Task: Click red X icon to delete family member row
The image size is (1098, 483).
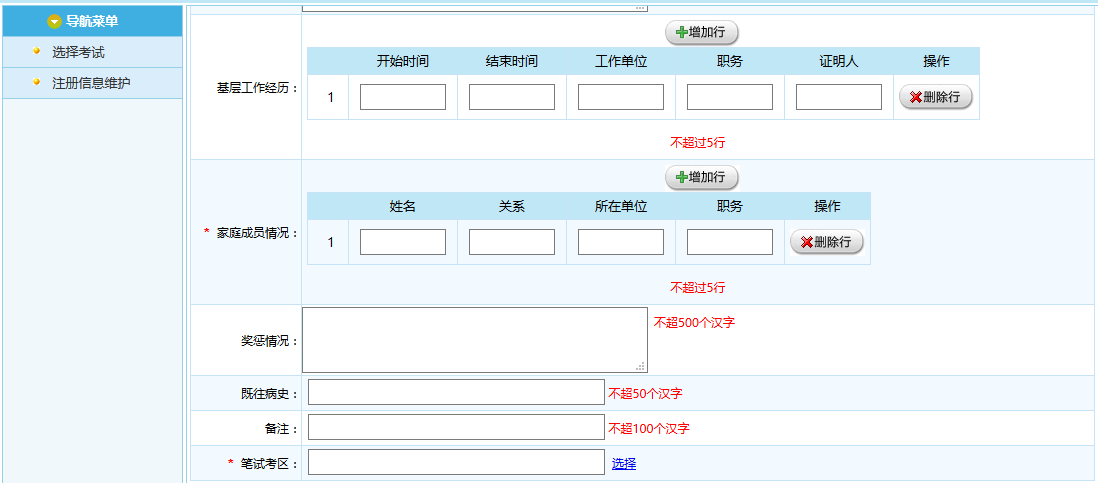Action: click(806, 243)
